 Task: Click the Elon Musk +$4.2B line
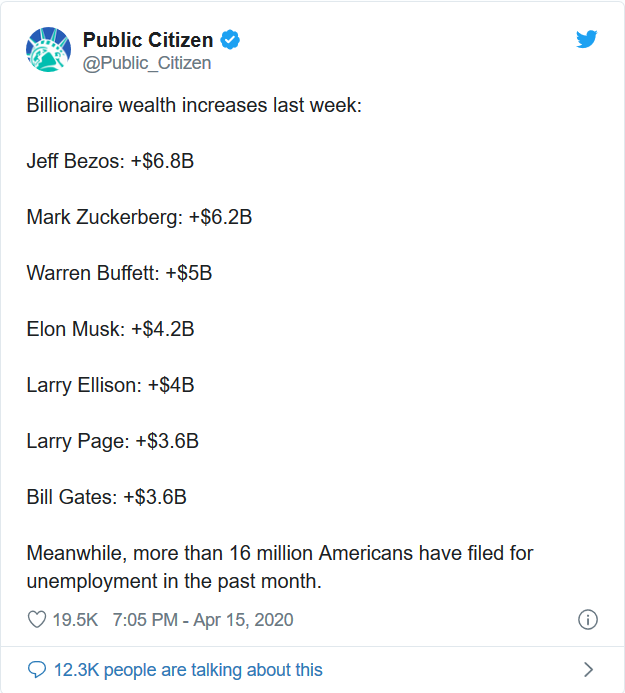coord(110,329)
